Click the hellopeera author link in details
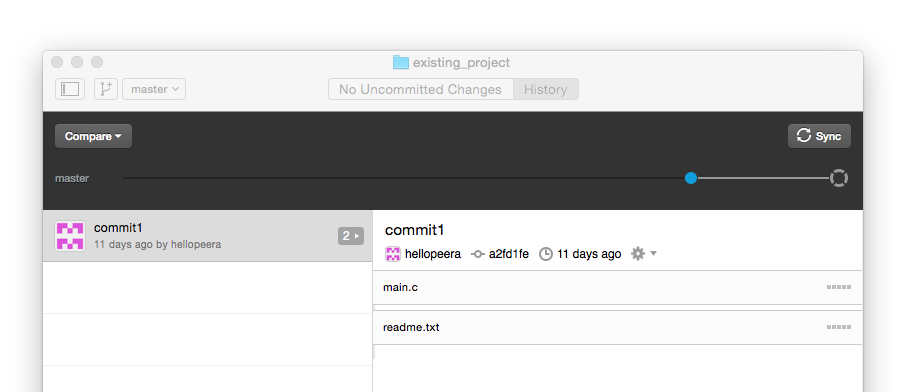 (x=432, y=254)
